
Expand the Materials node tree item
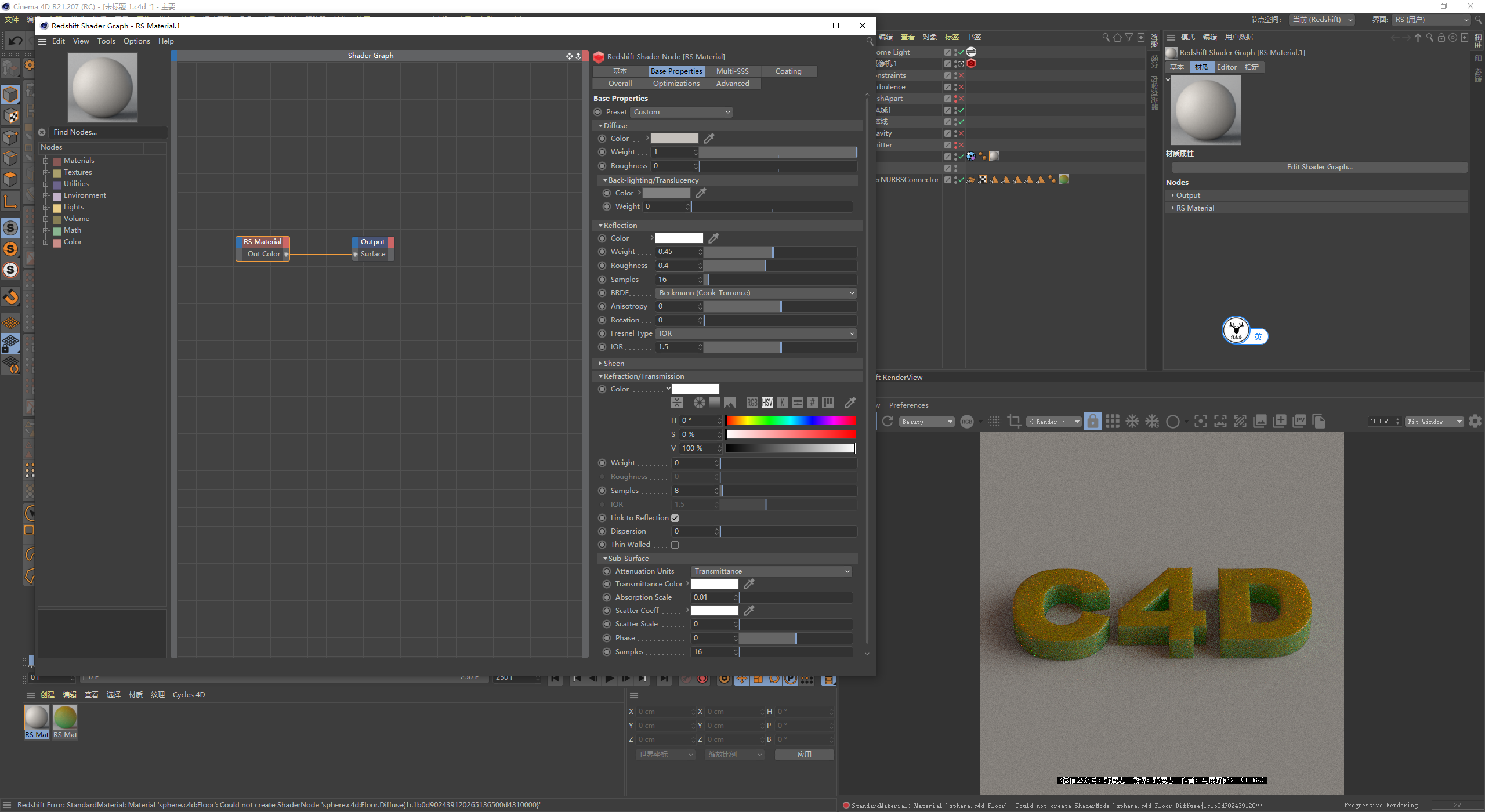coord(46,161)
